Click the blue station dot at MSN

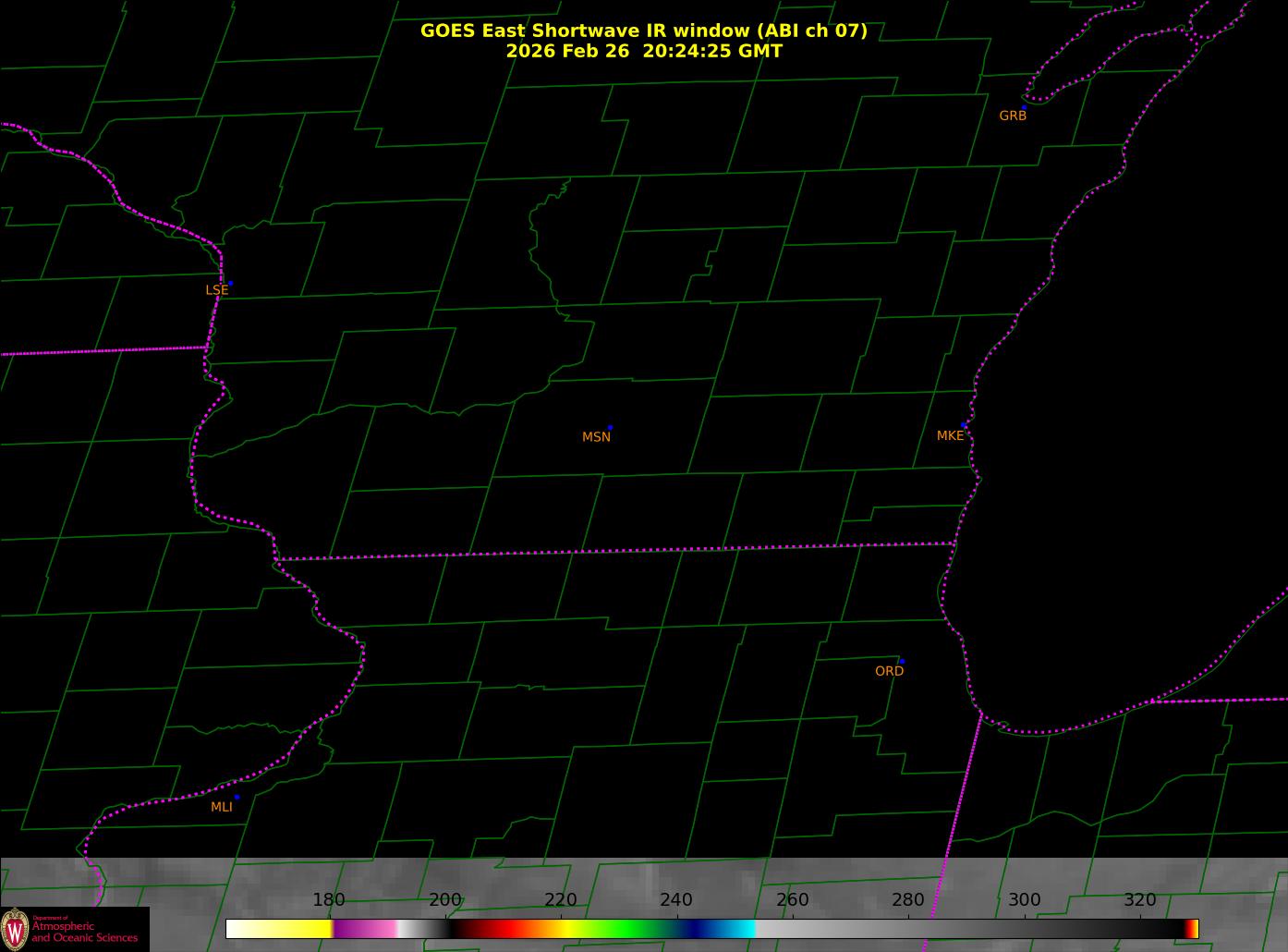[x=610, y=428]
